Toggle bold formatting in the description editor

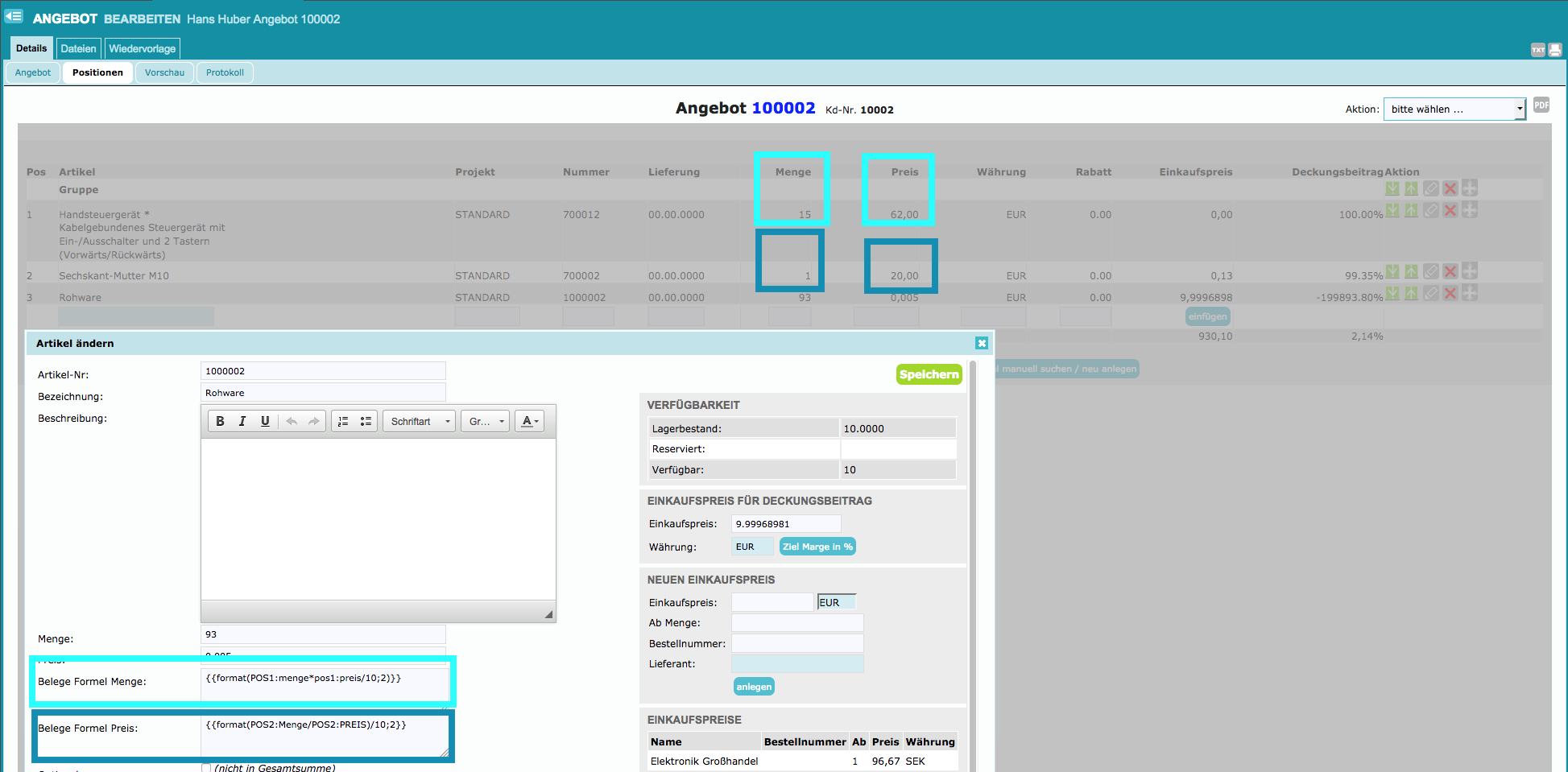pyautogui.click(x=220, y=421)
